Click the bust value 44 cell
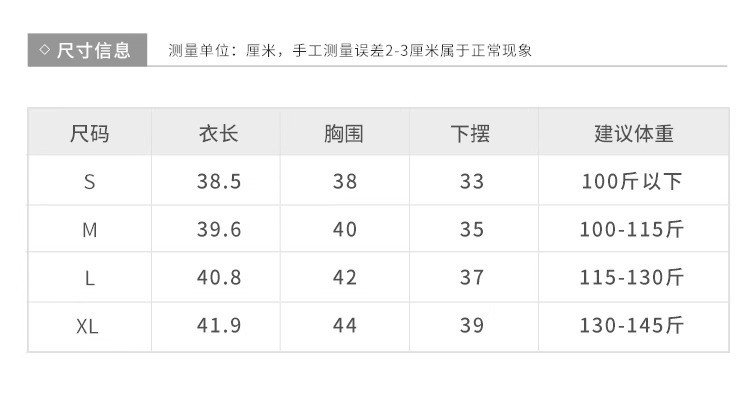The width and height of the screenshot is (750, 410). coord(344,326)
